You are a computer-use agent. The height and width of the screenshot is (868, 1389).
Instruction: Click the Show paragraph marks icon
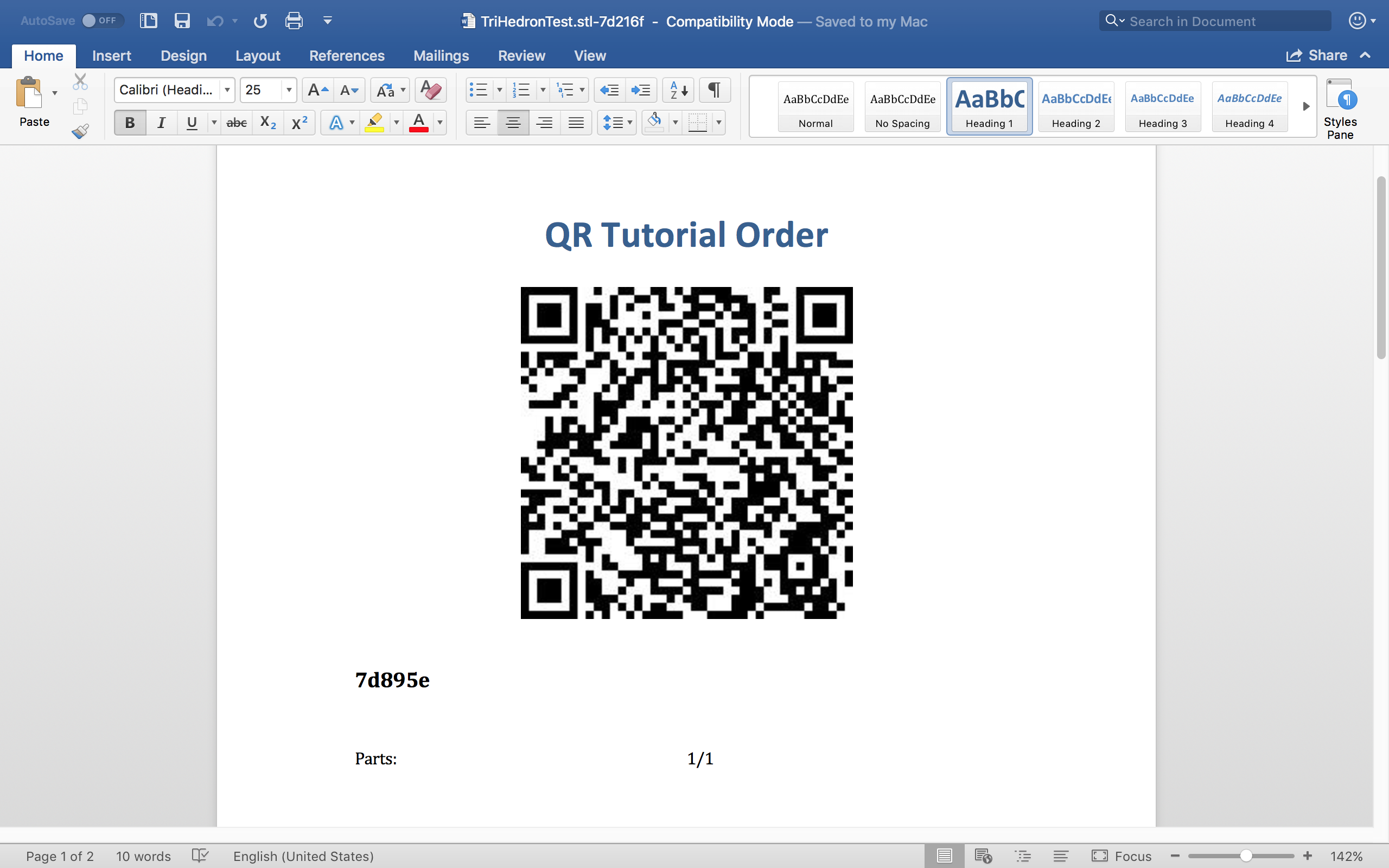(x=714, y=90)
